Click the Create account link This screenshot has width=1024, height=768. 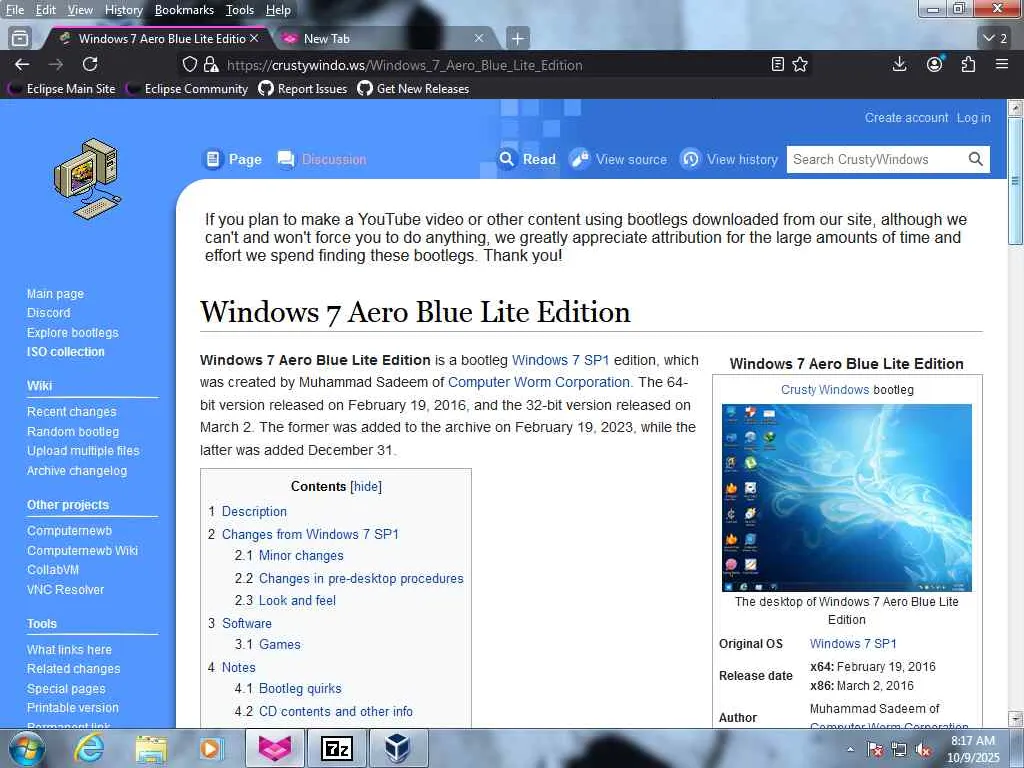[906, 118]
